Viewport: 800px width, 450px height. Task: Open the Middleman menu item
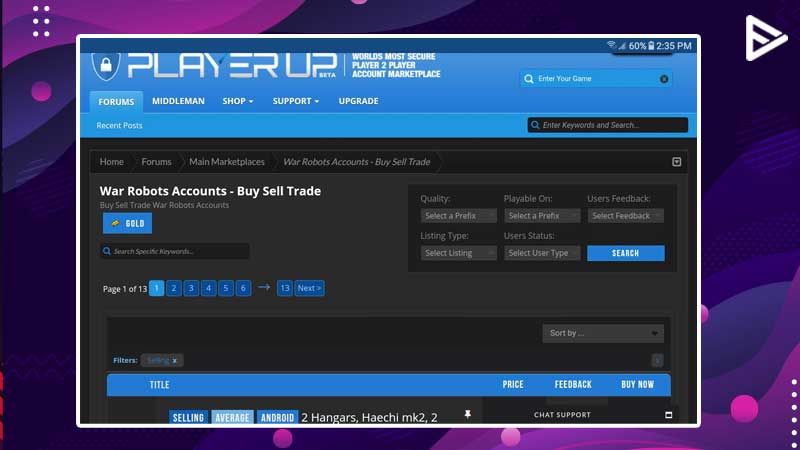coord(178,101)
